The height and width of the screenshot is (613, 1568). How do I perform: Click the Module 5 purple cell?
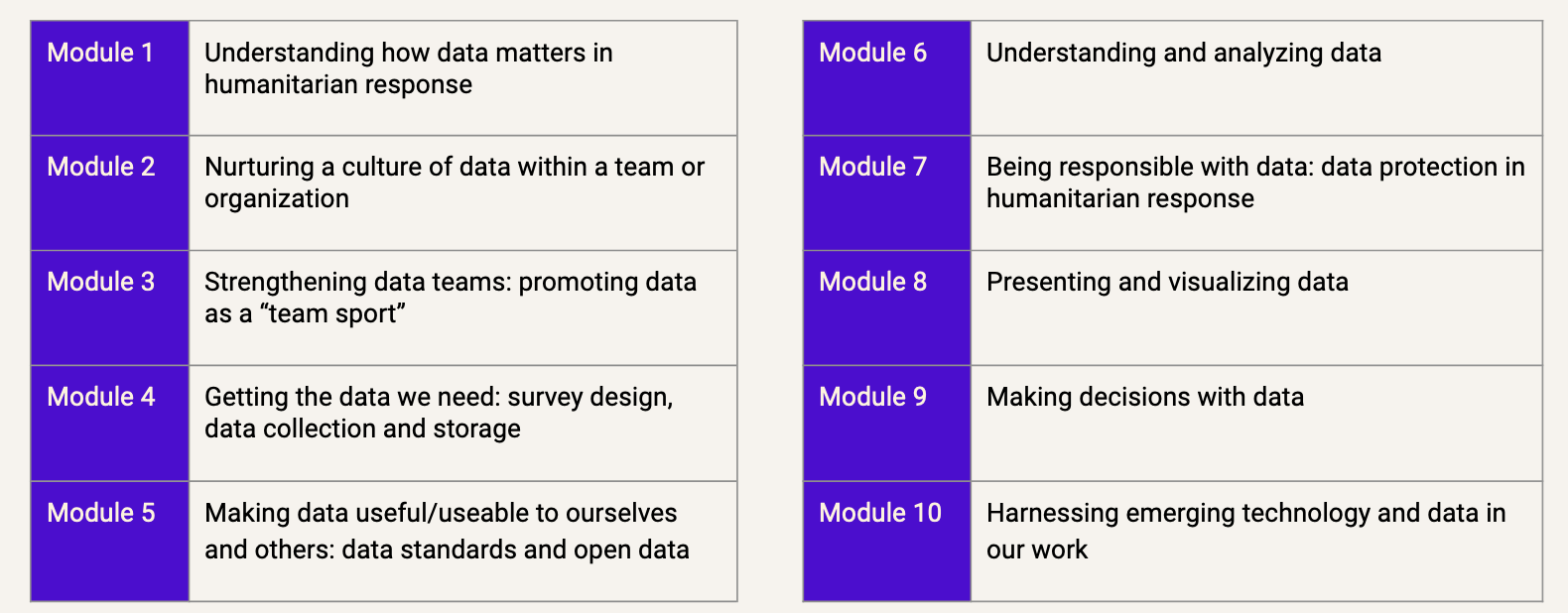click(x=101, y=513)
